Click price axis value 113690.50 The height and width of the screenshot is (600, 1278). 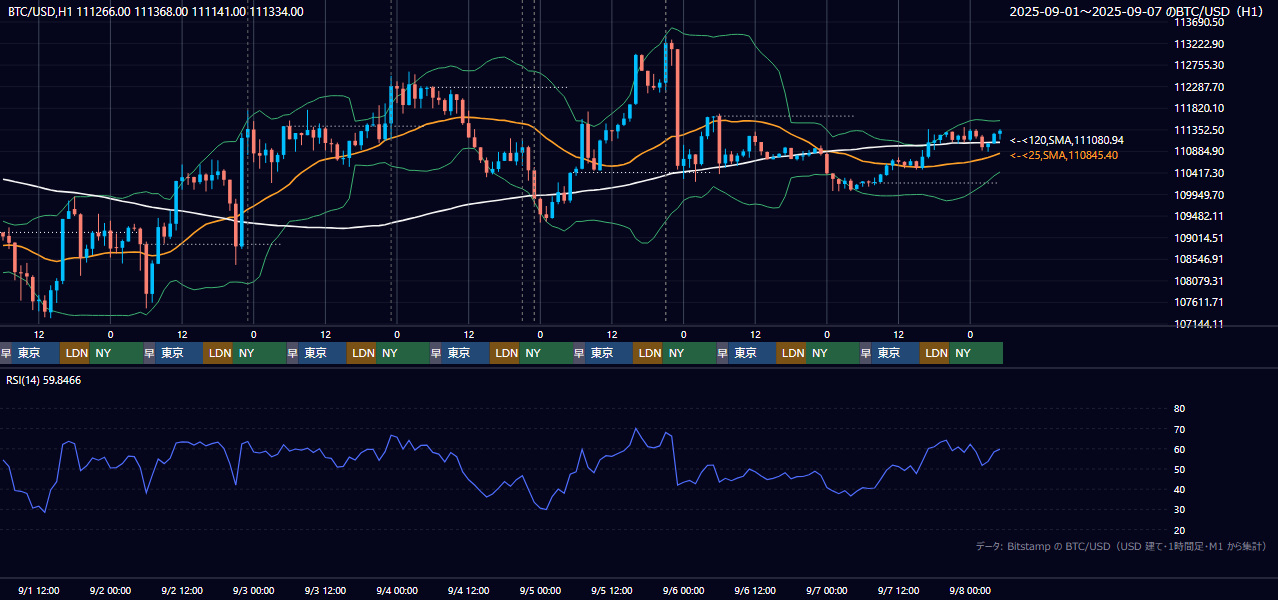pos(1199,22)
